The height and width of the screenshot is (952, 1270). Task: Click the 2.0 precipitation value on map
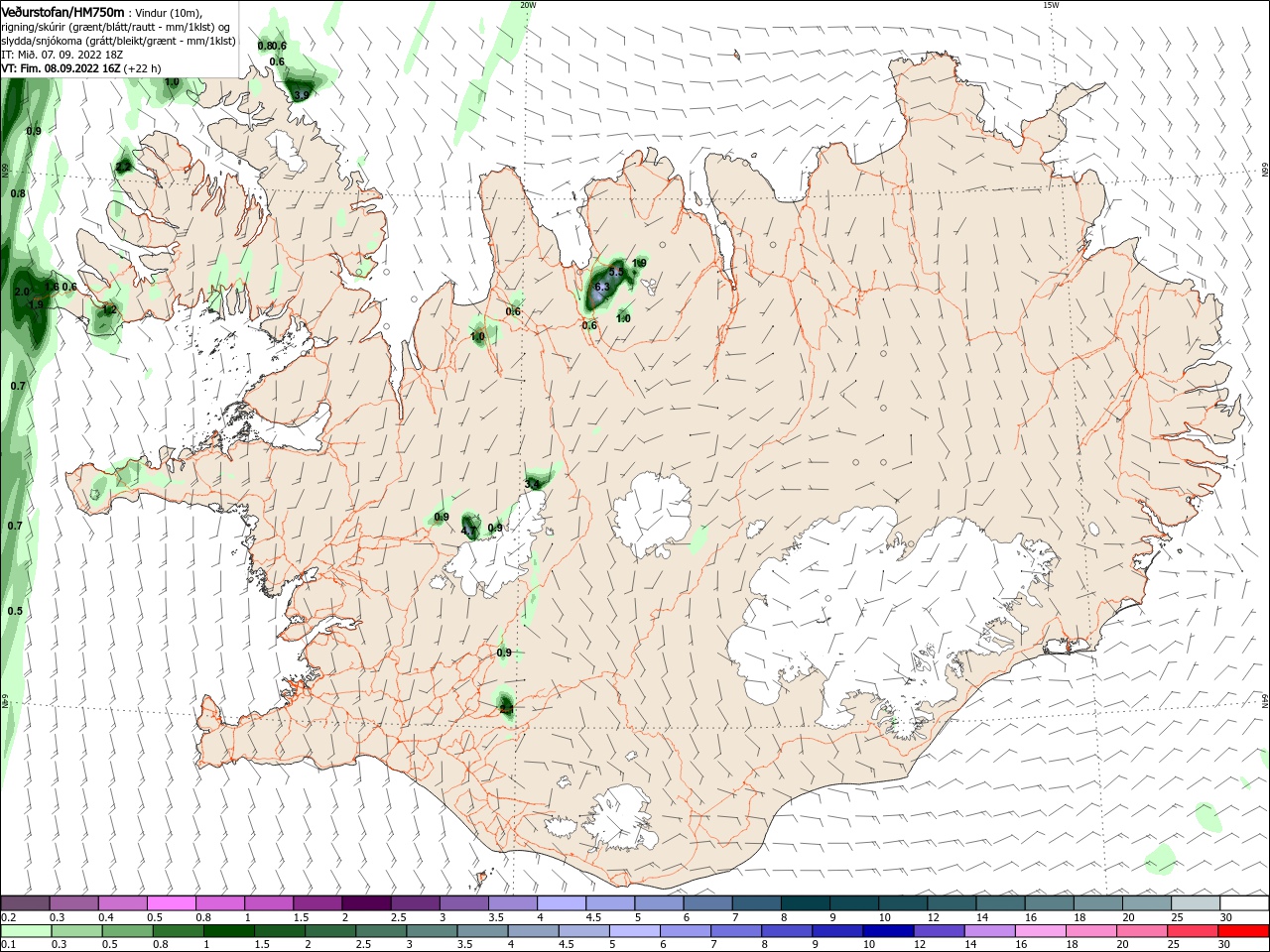[x=22, y=292]
